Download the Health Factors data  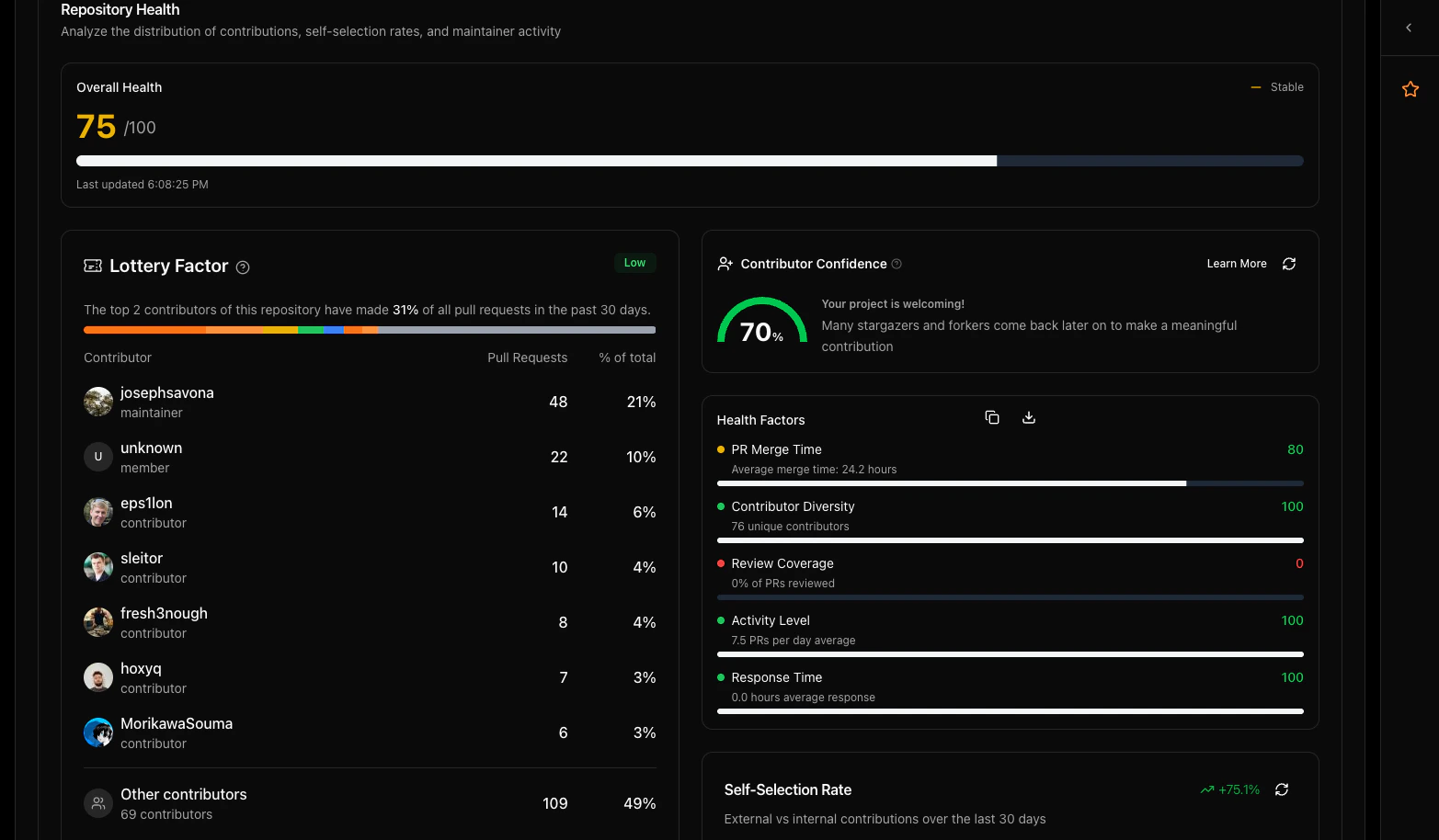point(1029,417)
